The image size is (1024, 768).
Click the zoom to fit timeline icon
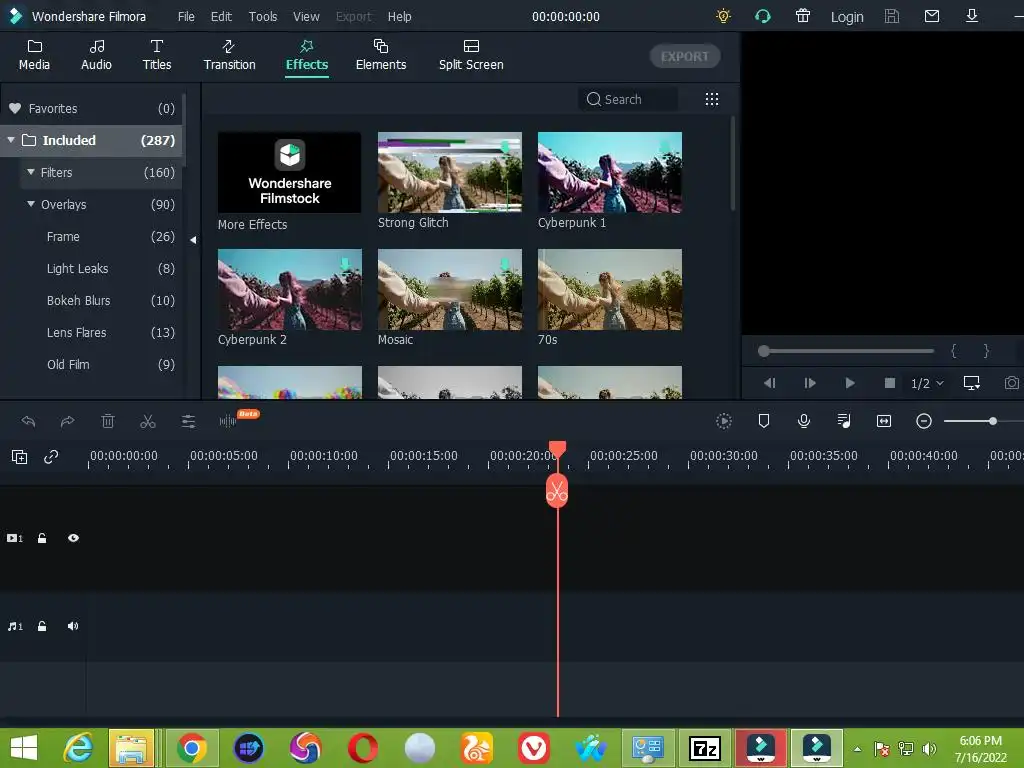click(884, 421)
